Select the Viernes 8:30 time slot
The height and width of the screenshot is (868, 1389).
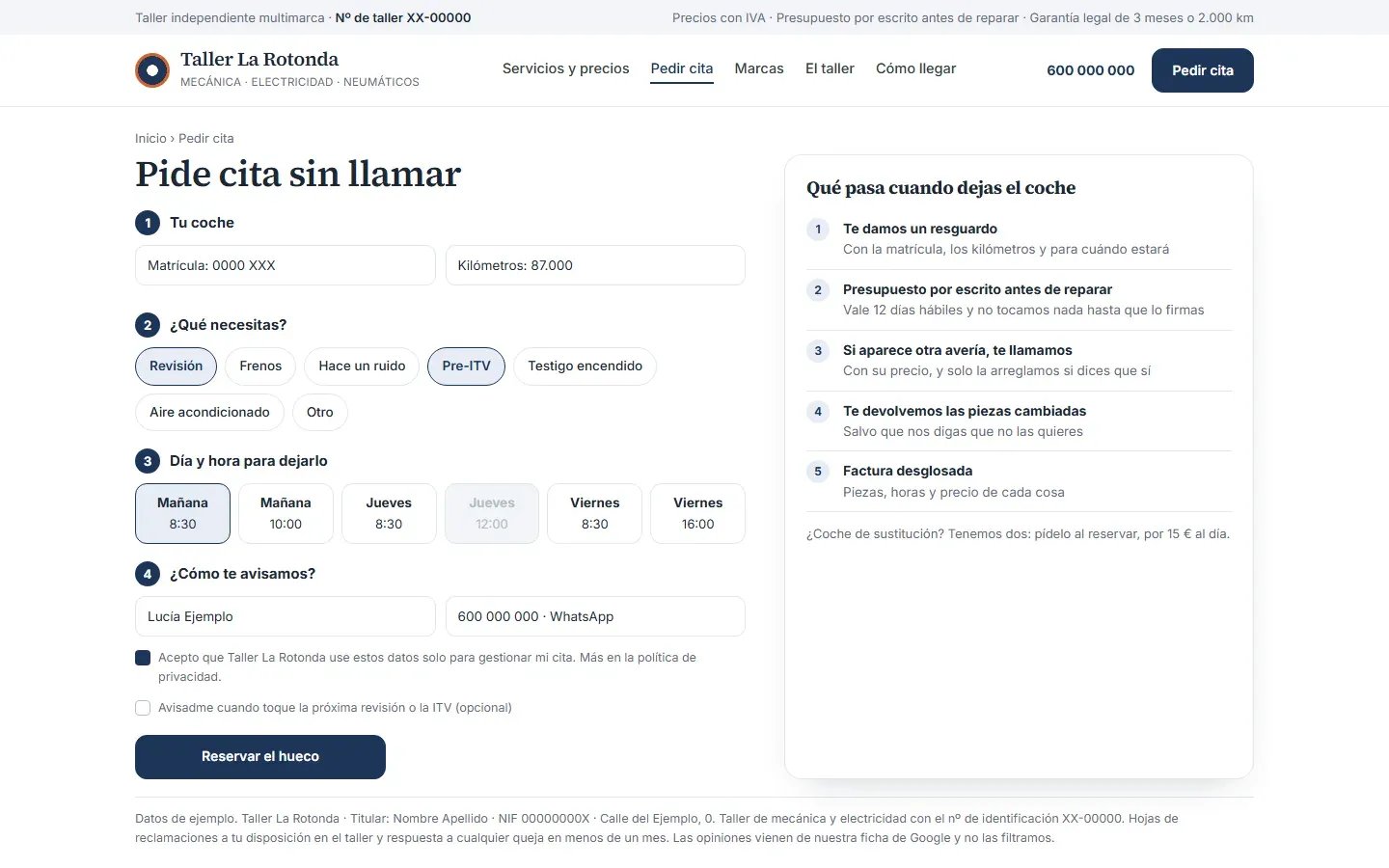(x=595, y=513)
